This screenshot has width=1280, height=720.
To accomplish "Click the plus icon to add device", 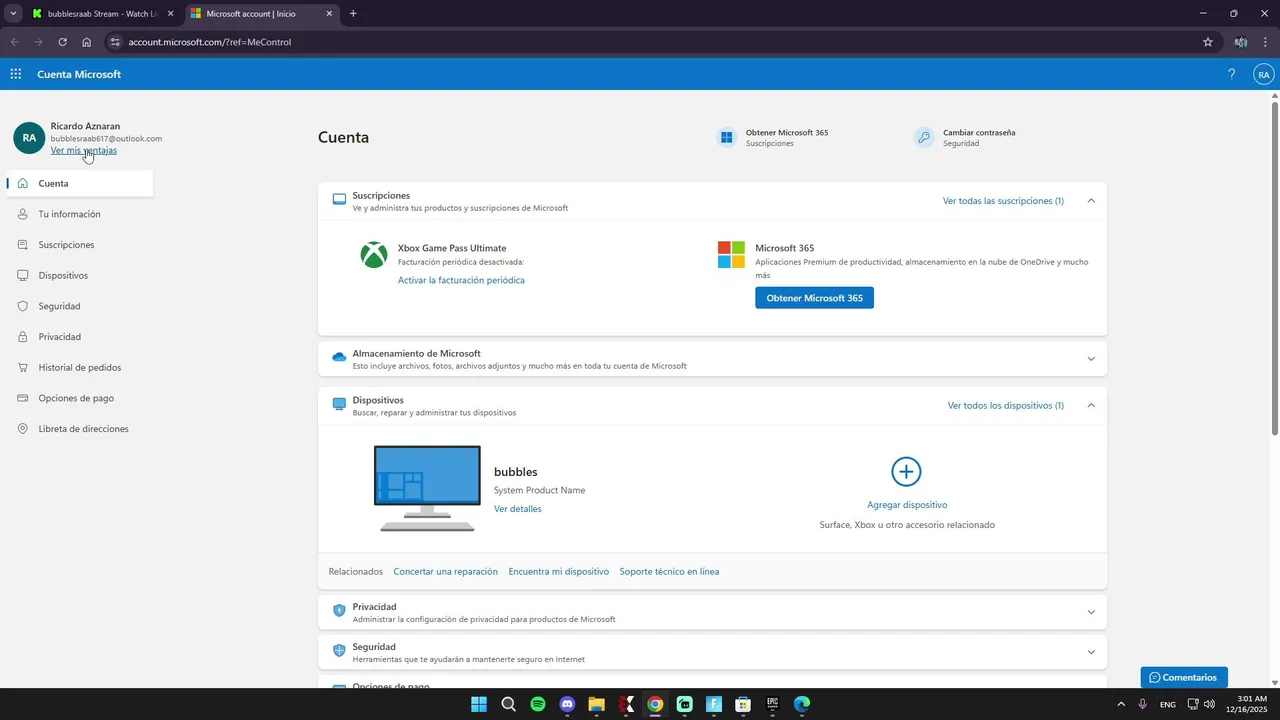I will click(x=906, y=472).
